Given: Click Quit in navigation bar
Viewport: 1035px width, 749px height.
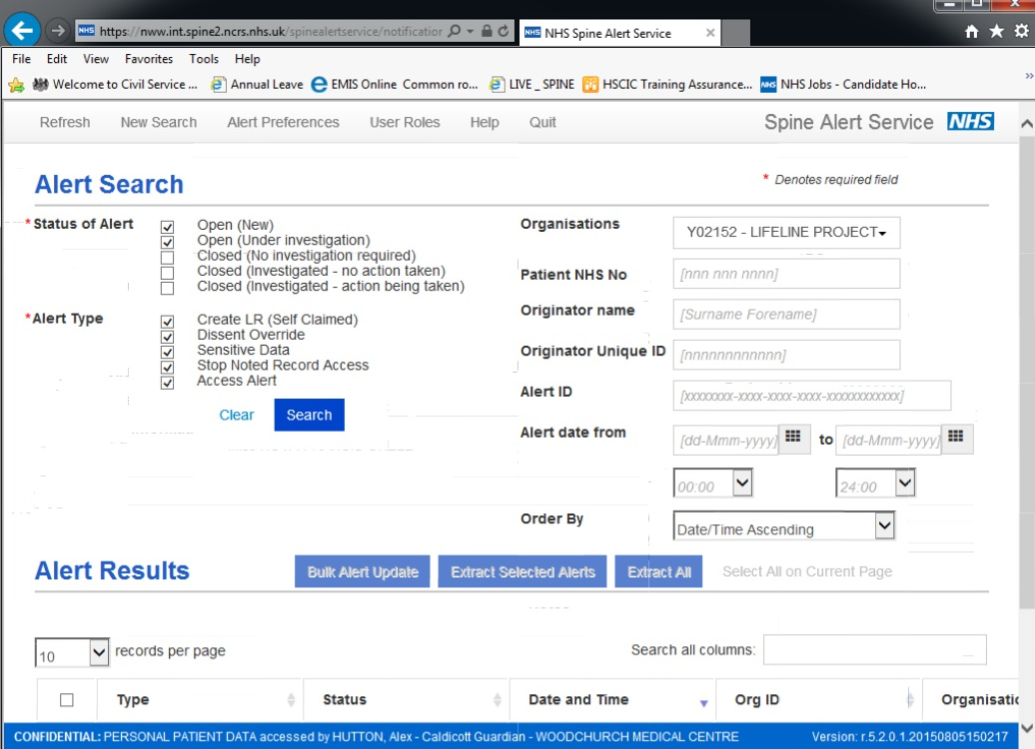Looking at the screenshot, I should [543, 122].
